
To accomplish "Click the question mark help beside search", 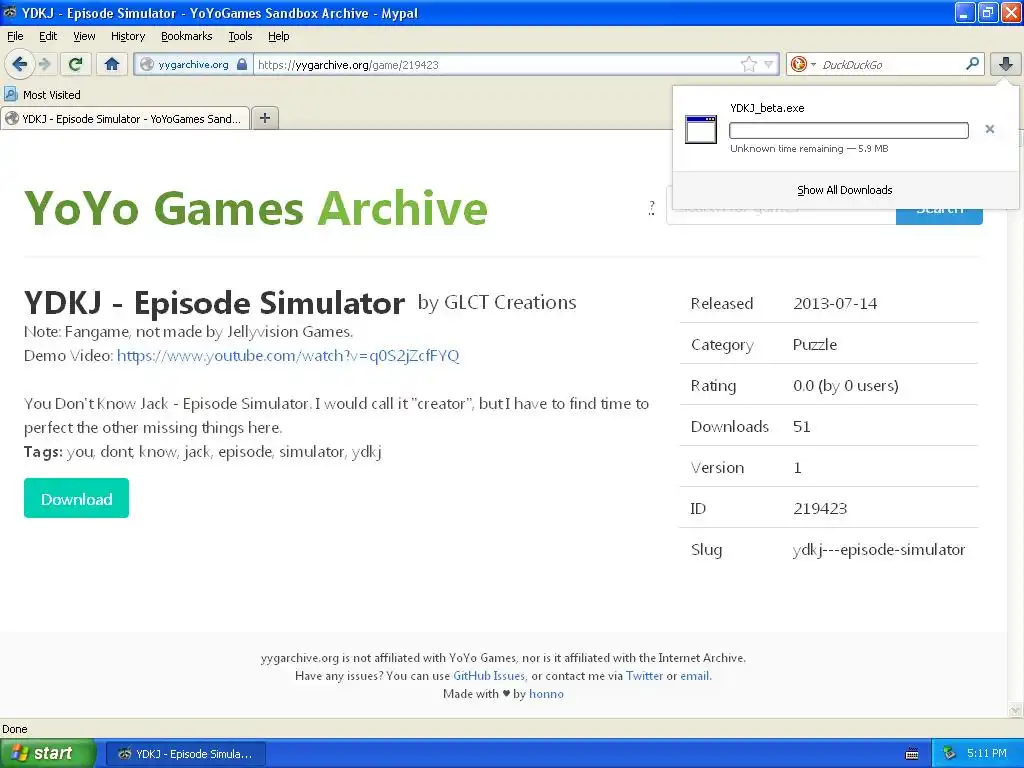I will point(651,208).
